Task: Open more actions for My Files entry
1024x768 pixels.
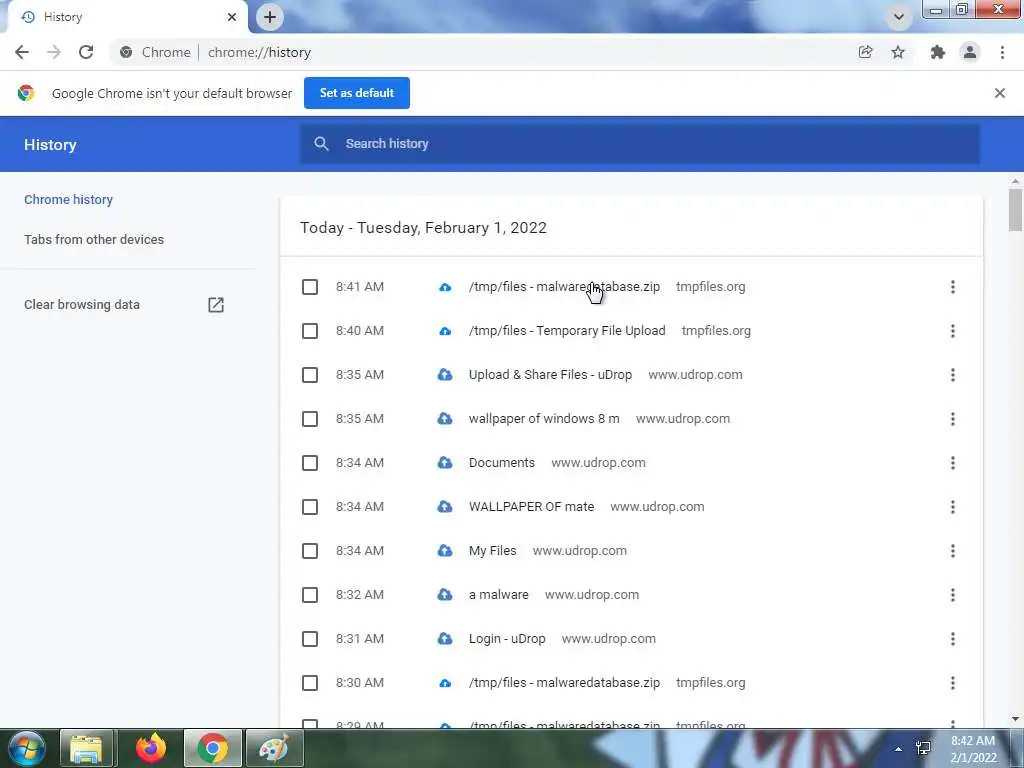Action: pos(953,551)
